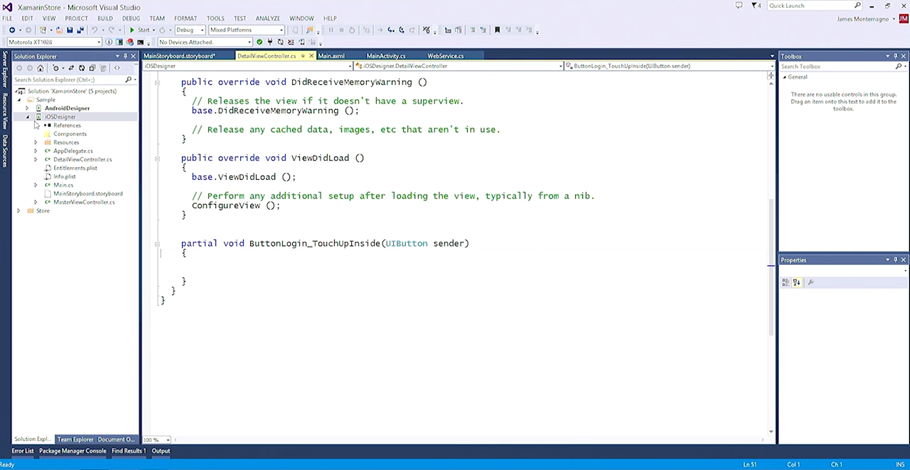Click the Collapse All icon in Solution Explorer
This screenshot has height=470, width=910.
point(92,68)
